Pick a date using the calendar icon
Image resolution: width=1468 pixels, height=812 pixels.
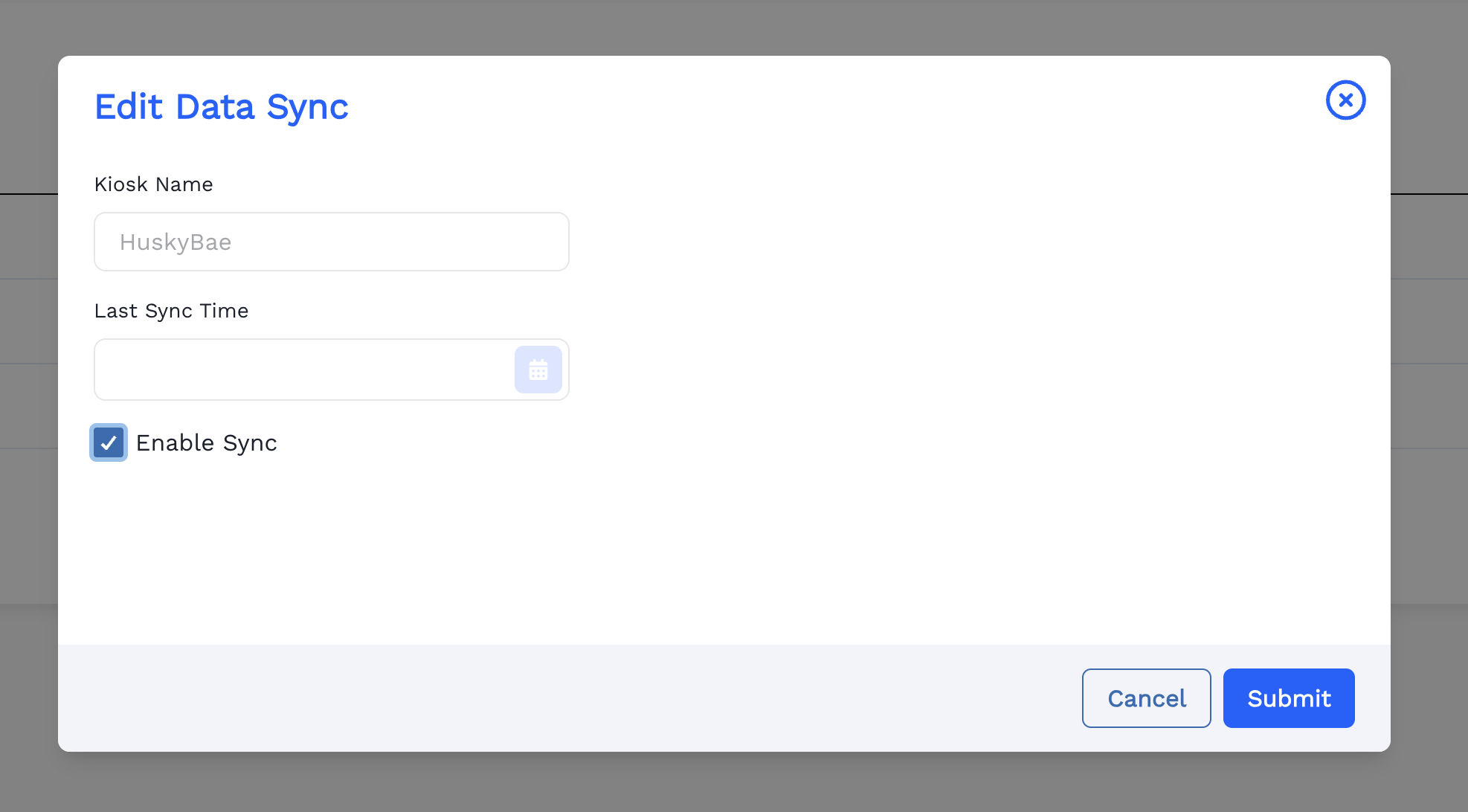(x=538, y=370)
